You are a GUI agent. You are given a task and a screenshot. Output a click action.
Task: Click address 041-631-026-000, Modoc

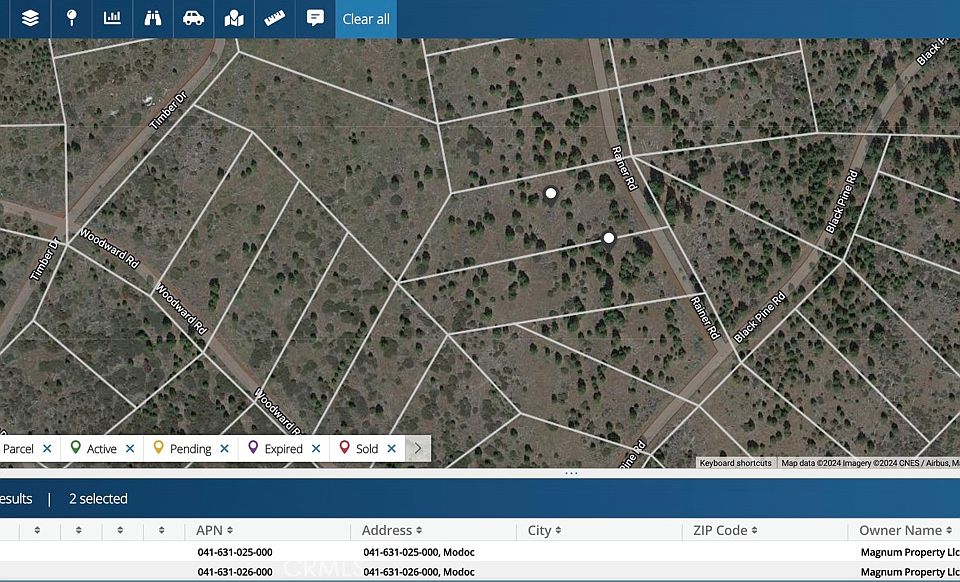(x=419, y=572)
